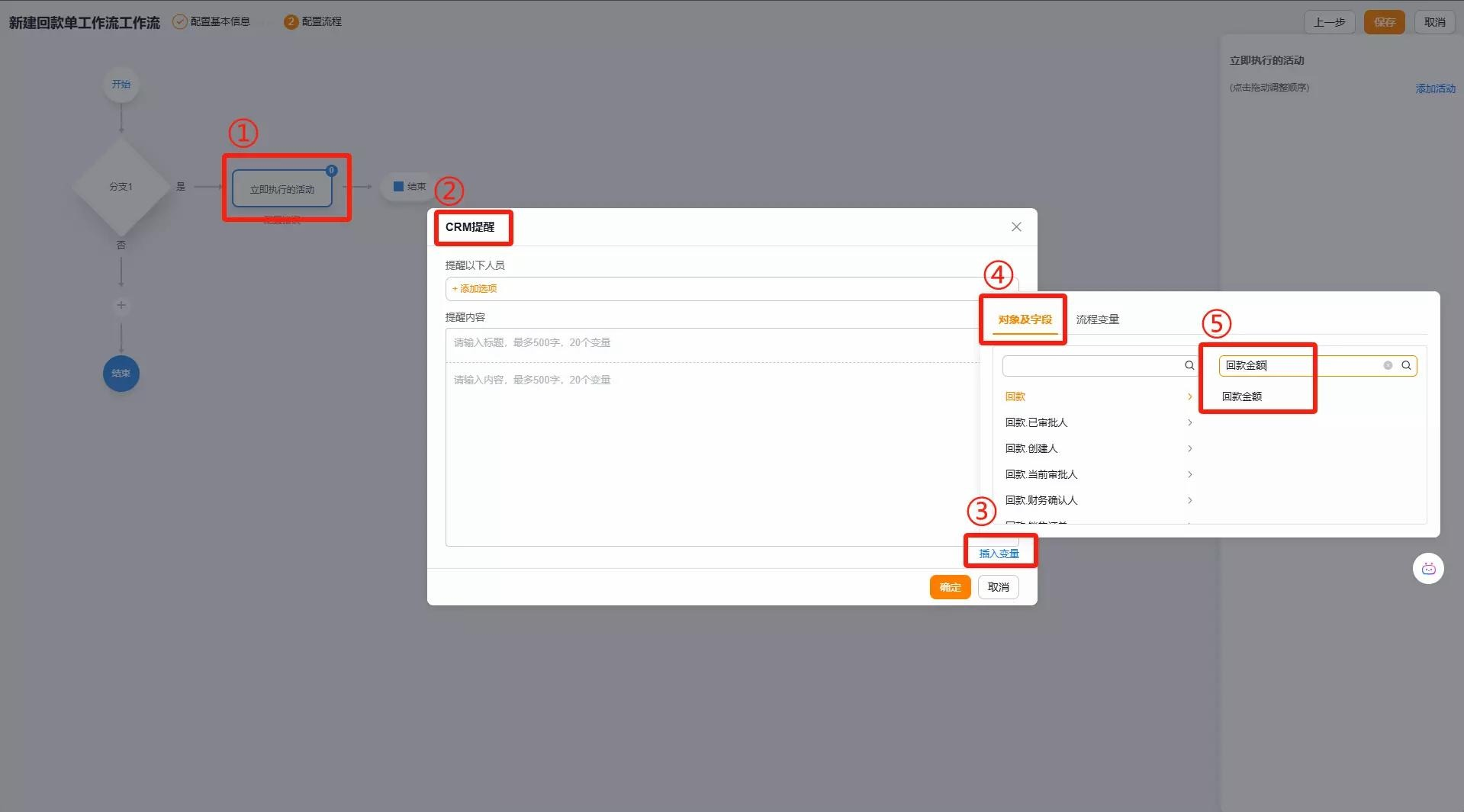
Task: Click 取消 in the top toolbar
Action: (x=1434, y=22)
